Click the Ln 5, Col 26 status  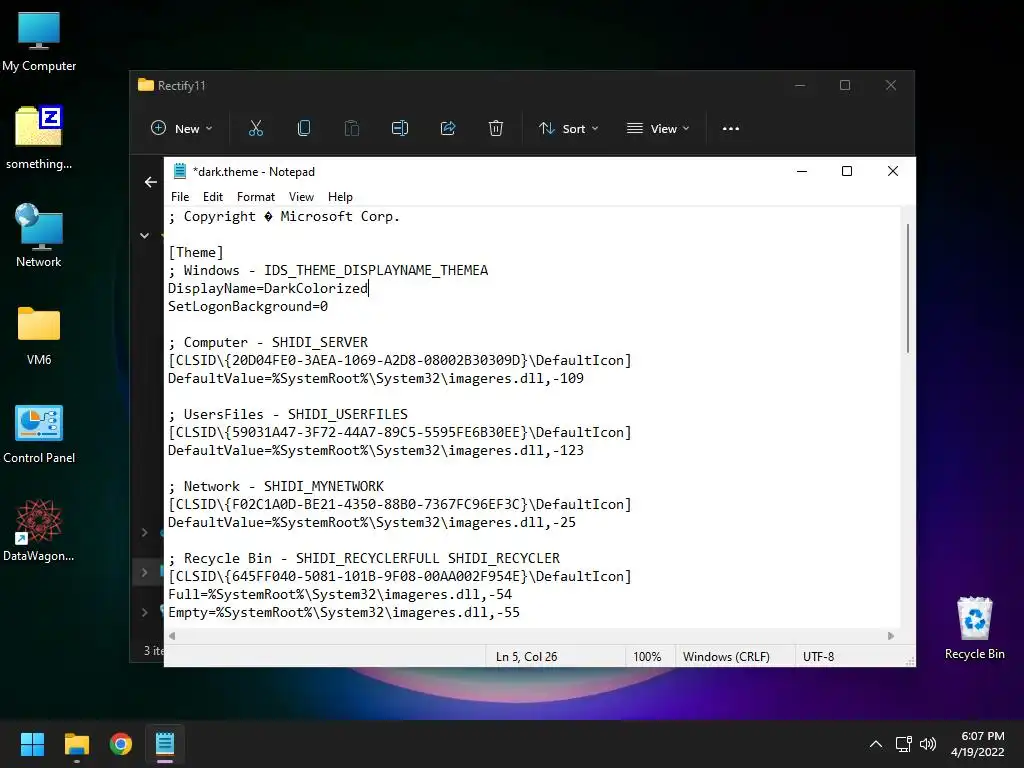coord(526,657)
